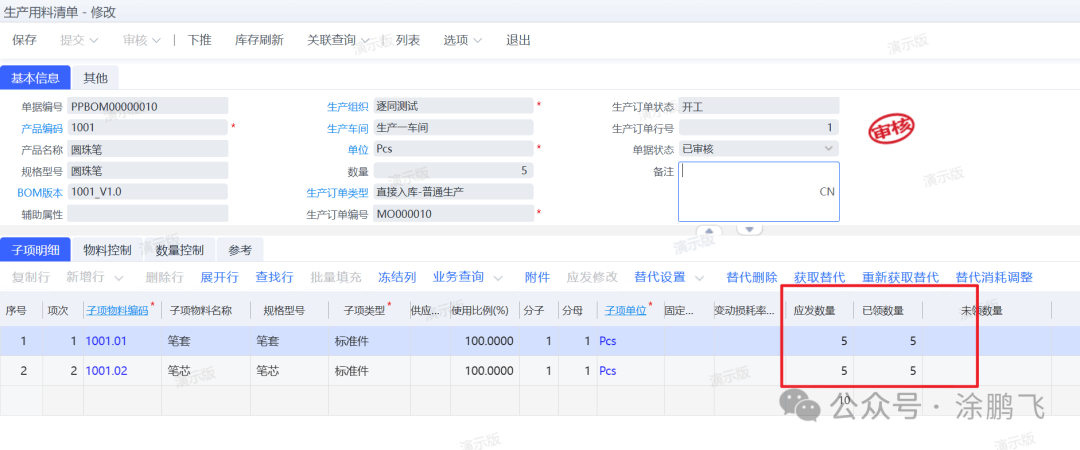Select the 参考 tab
Screen dimensions: 1080x450
coord(240,250)
